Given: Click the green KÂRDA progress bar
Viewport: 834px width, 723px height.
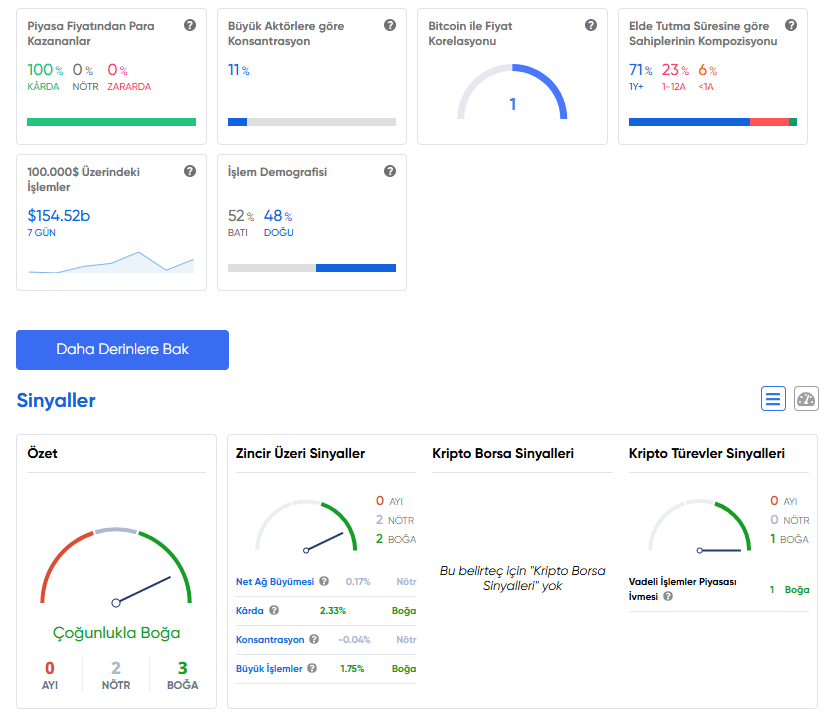Looking at the screenshot, I should pos(111,122).
